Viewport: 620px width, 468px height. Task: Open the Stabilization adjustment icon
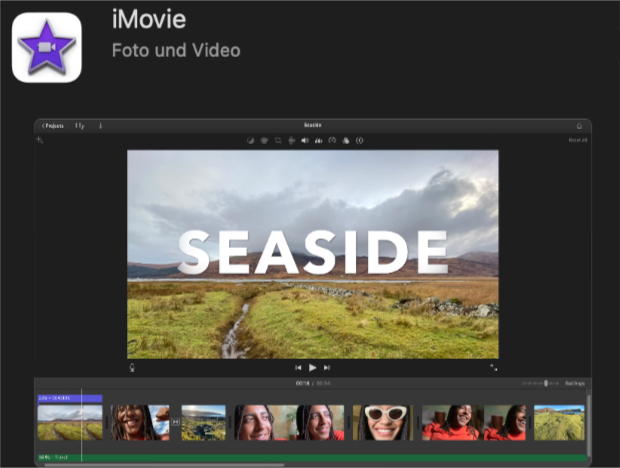(291, 140)
